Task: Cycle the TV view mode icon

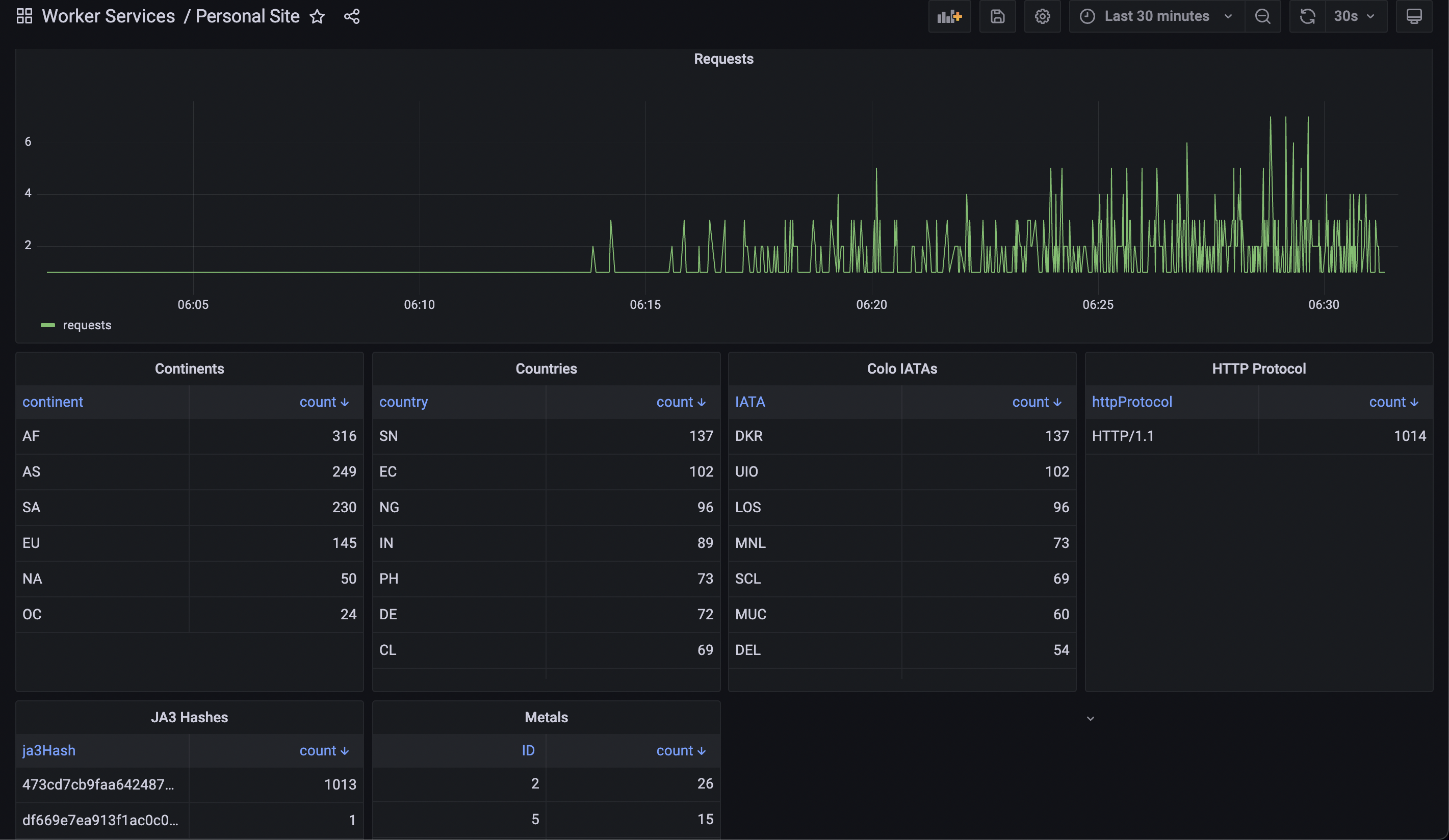Action: (1414, 17)
